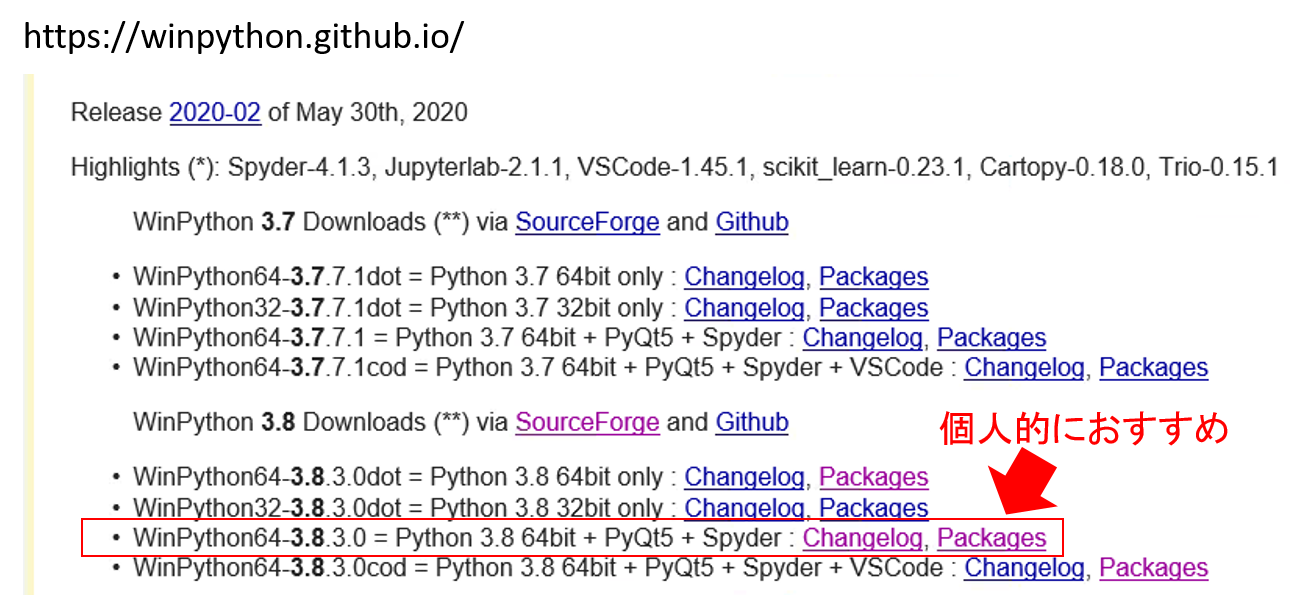
Task: Open Changelog for WinPython64-3.7.7.1cod
Action: [x=1024, y=367]
